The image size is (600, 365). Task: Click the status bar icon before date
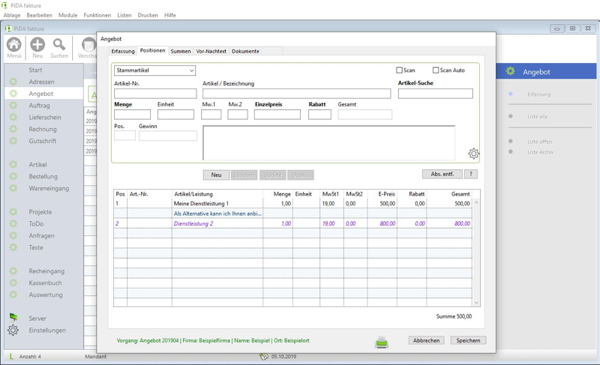pyautogui.click(x=264, y=357)
